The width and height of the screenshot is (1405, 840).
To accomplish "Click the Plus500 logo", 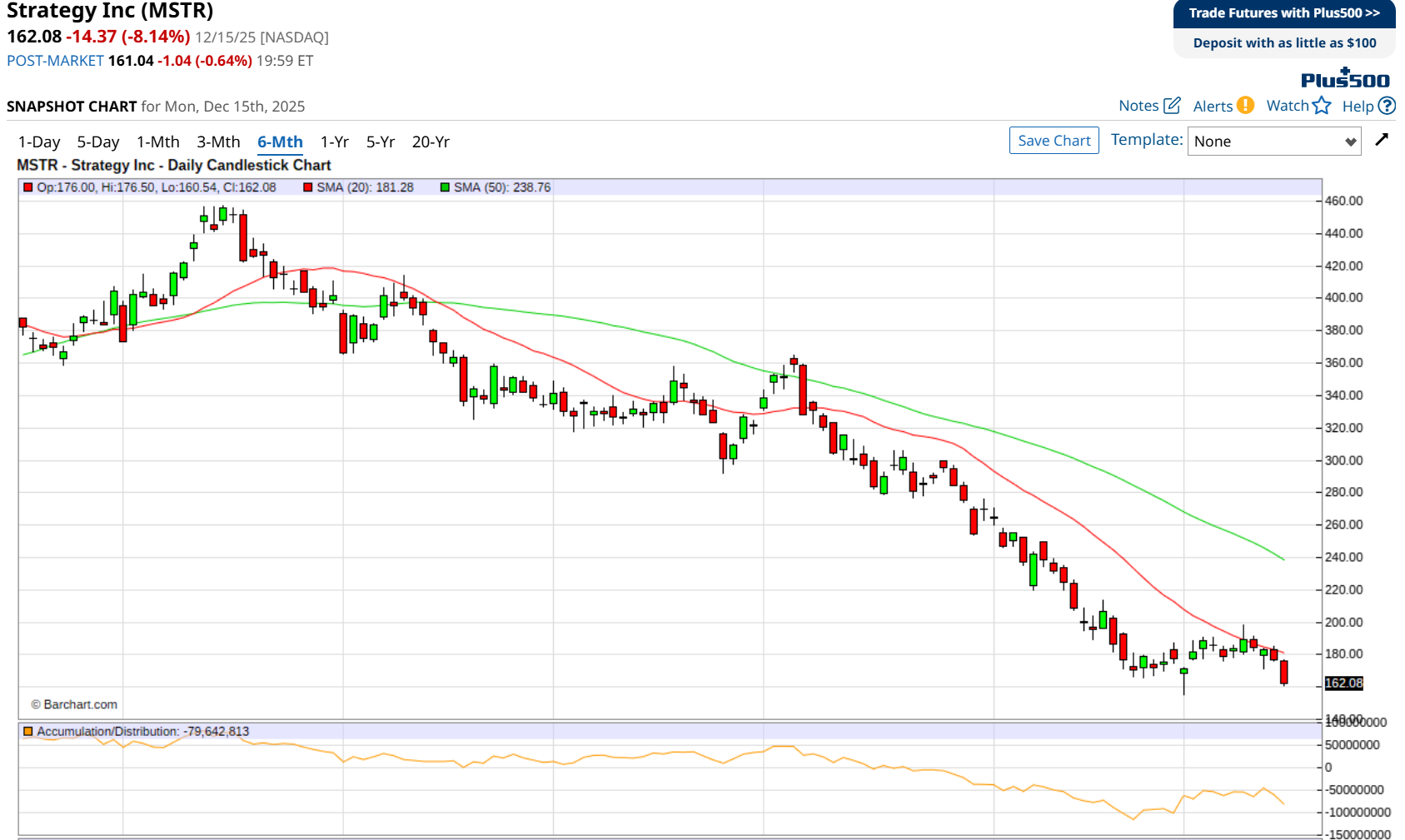I will (x=1345, y=79).
